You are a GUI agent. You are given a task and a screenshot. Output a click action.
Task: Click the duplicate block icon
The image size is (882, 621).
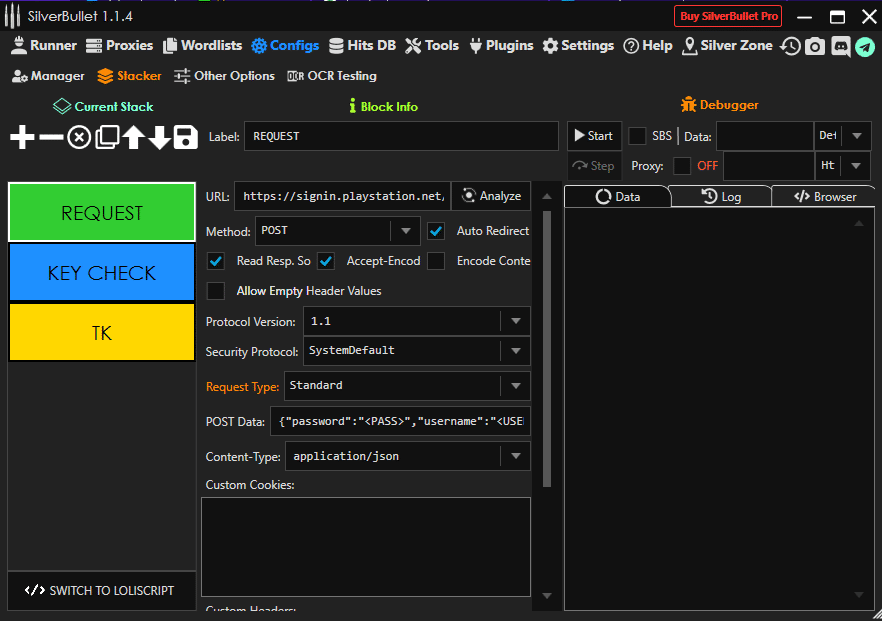pyautogui.click(x=107, y=137)
